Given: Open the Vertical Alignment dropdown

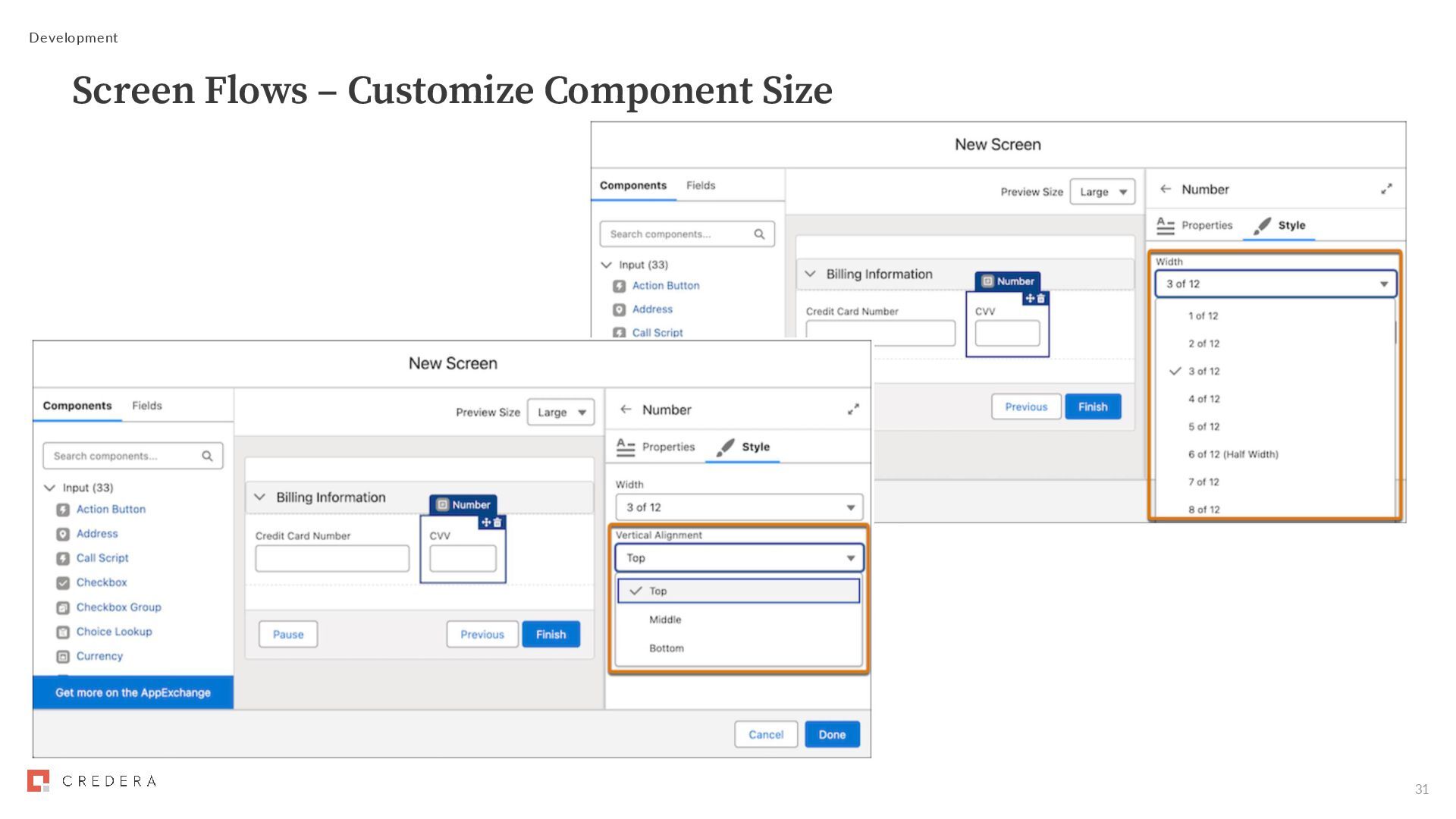Looking at the screenshot, I should tap(739, 558).
